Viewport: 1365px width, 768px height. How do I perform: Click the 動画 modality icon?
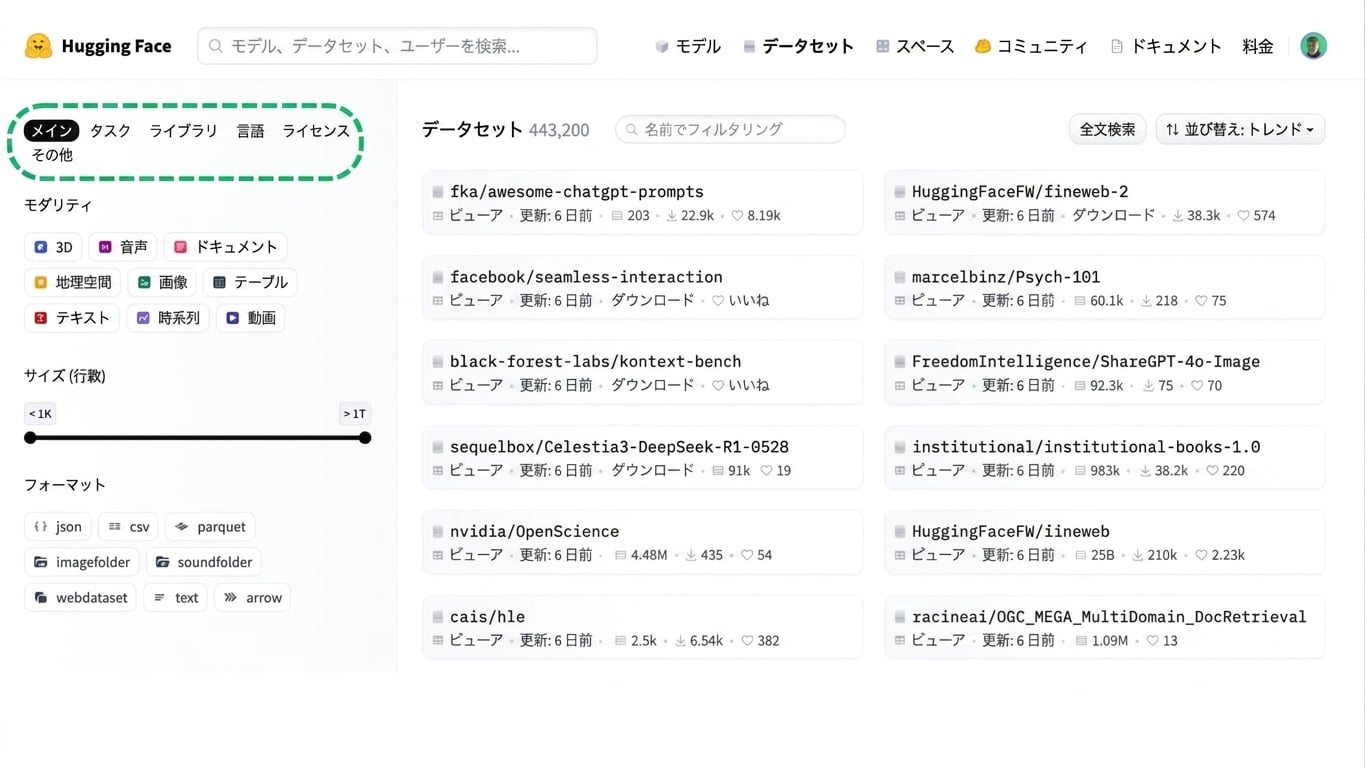click(232, 318)
